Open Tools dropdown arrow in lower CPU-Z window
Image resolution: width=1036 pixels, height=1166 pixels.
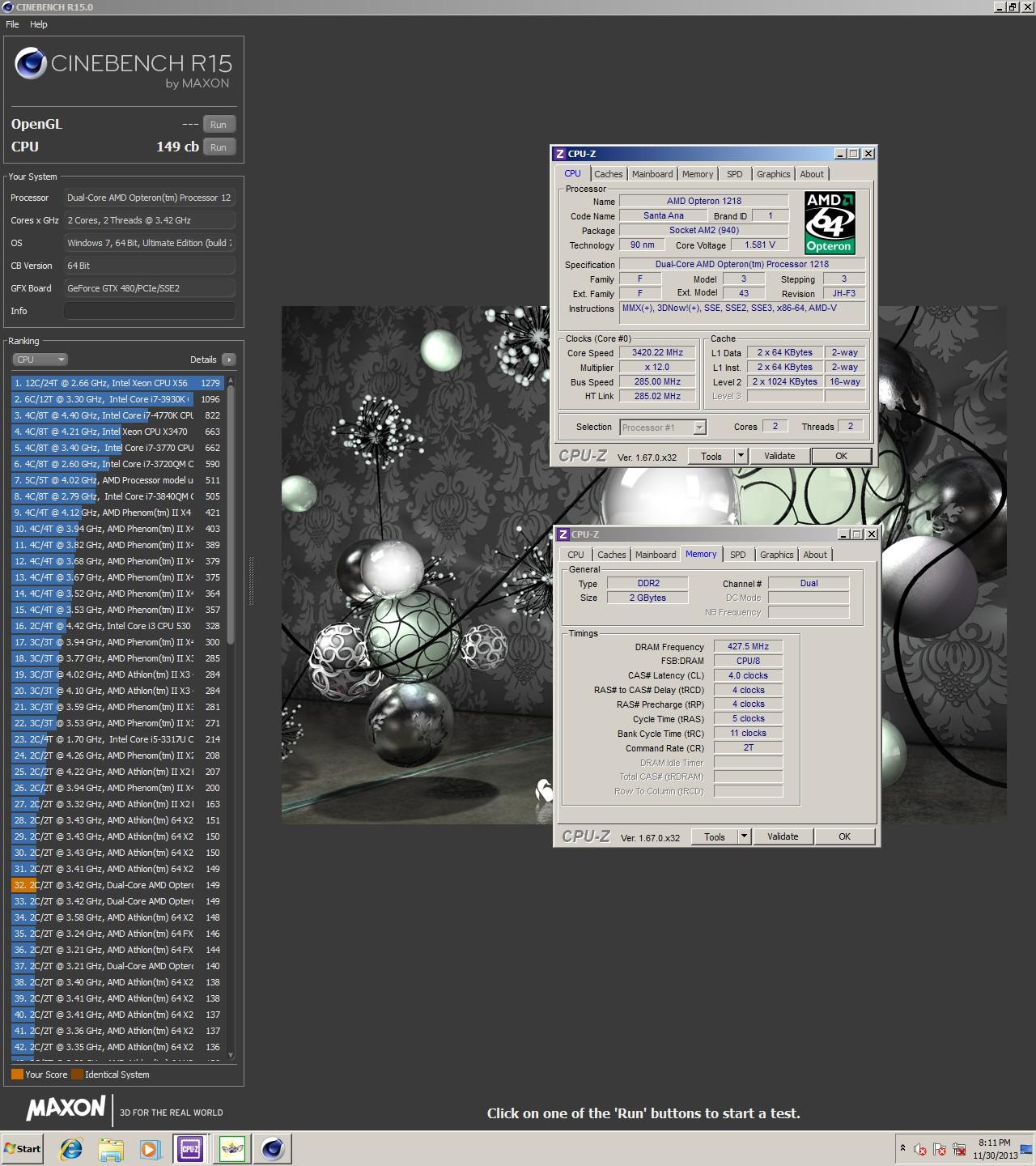tap(744, 837)
